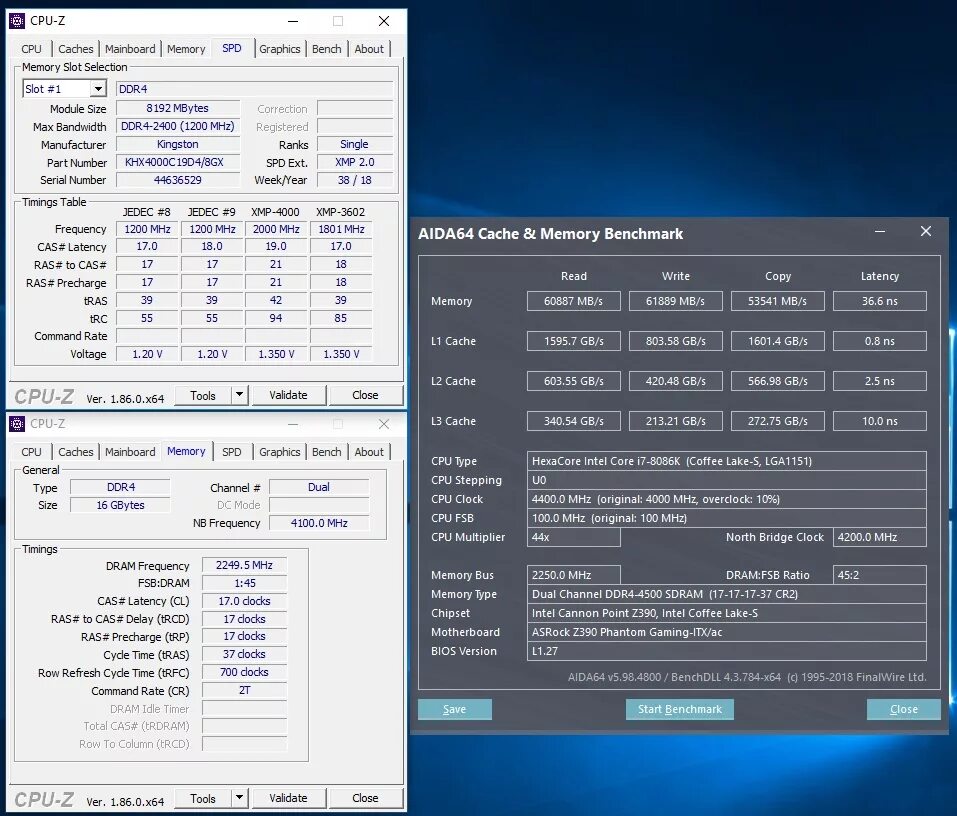Select SPD tab in top CPU-Z window

pyautogui.click(x=231, y=48)
